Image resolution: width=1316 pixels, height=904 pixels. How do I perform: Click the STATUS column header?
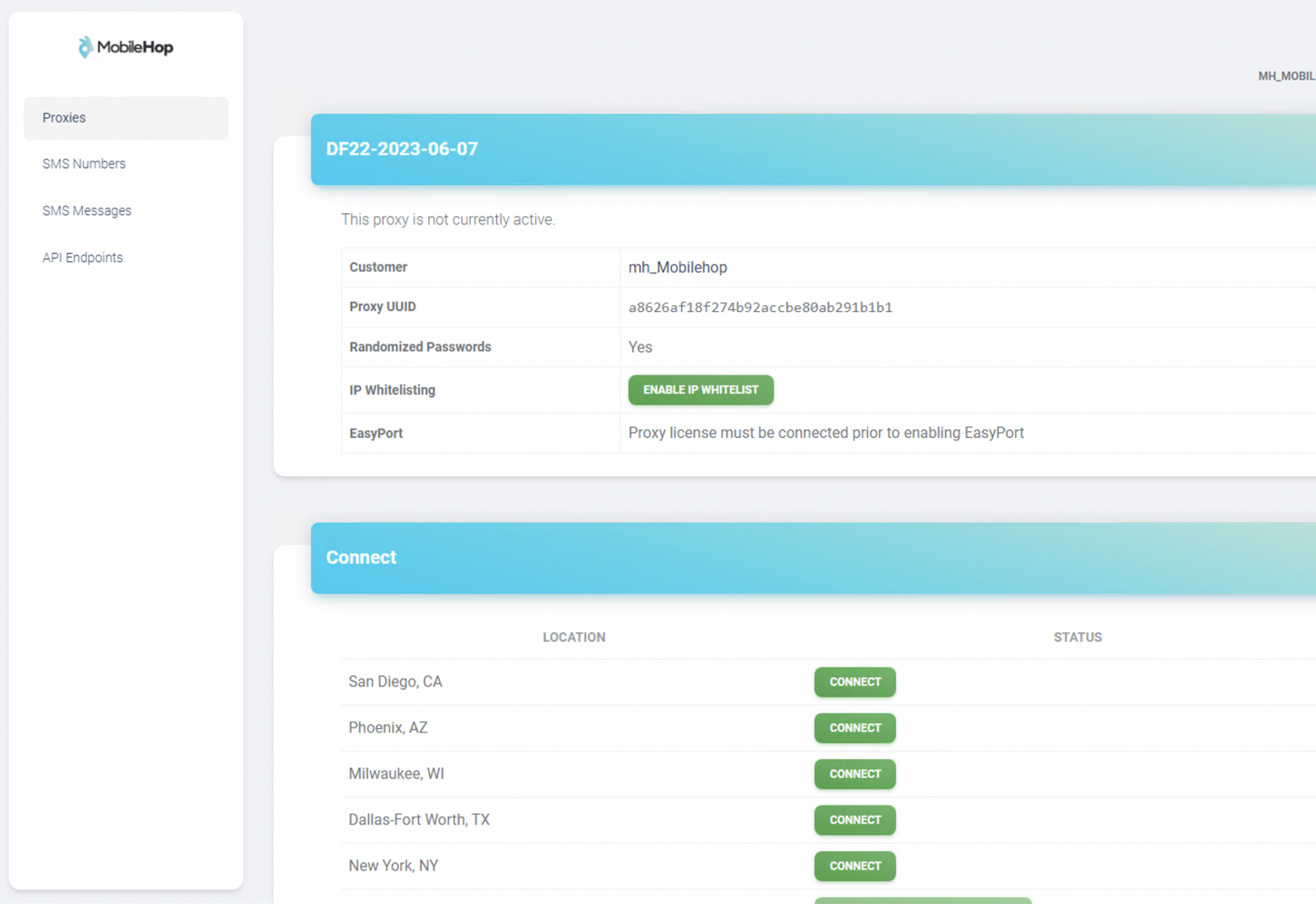1077,638
